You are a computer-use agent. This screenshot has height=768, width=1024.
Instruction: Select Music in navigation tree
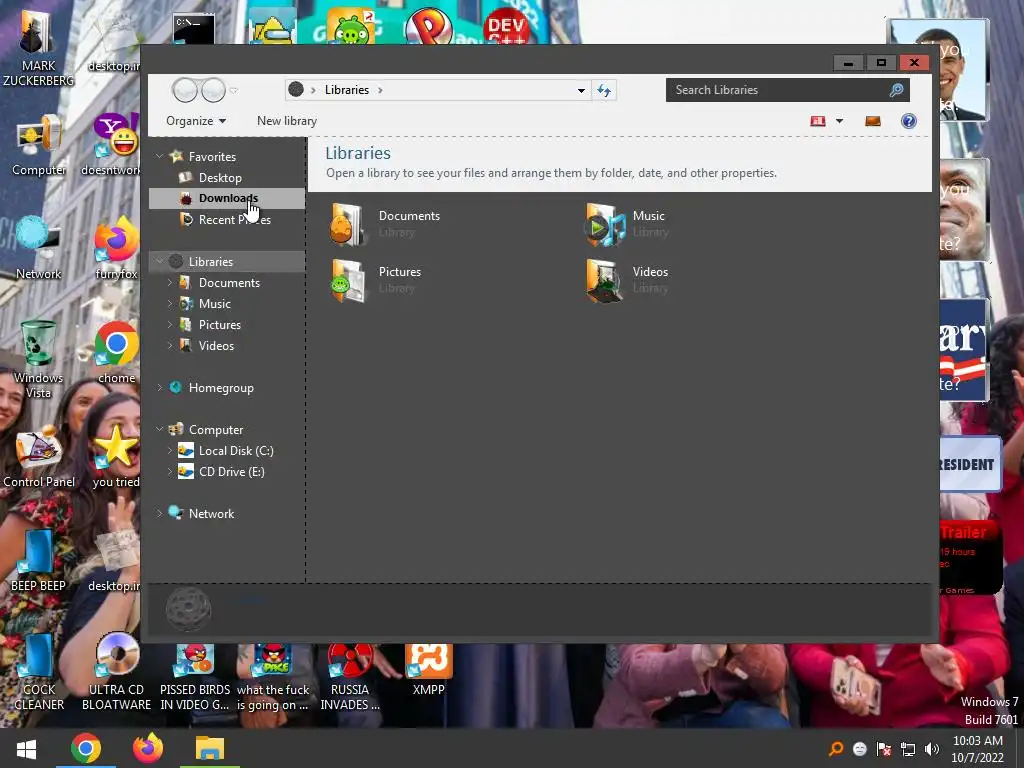coord(215,304)
